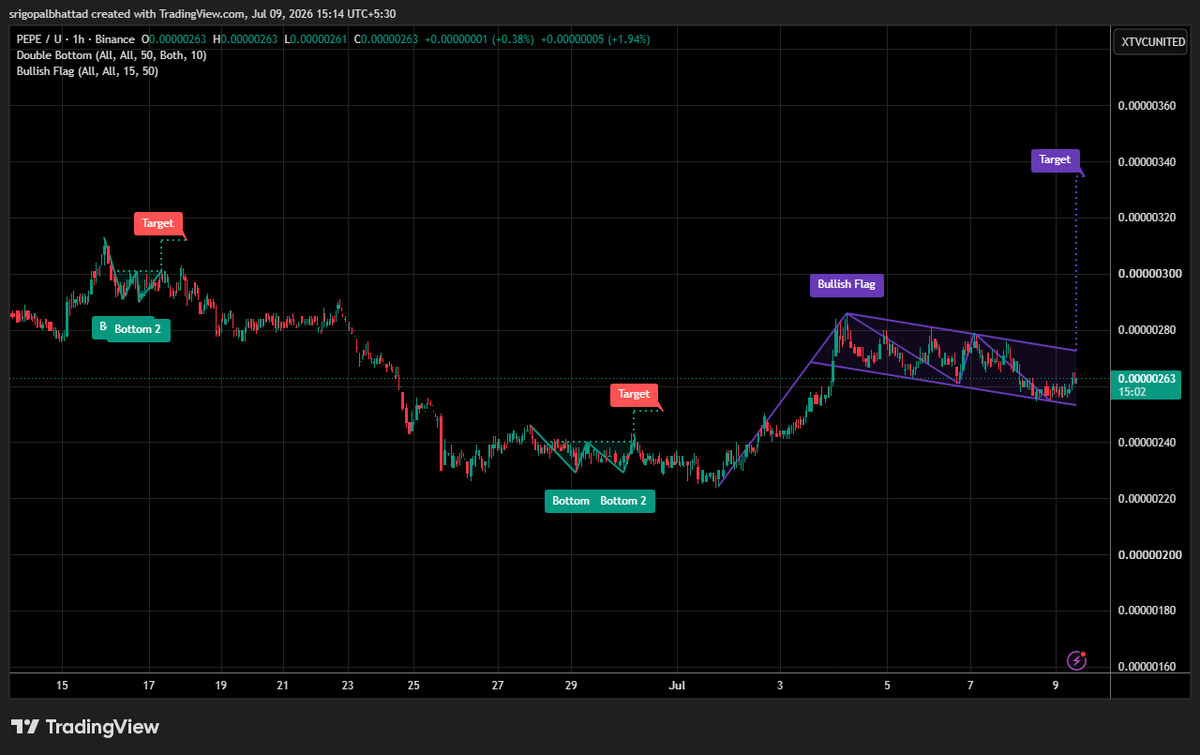This screenshot has height=755, width=1200.
Task: Click date 27 on the time axis
Action: [x=498, y=686]
